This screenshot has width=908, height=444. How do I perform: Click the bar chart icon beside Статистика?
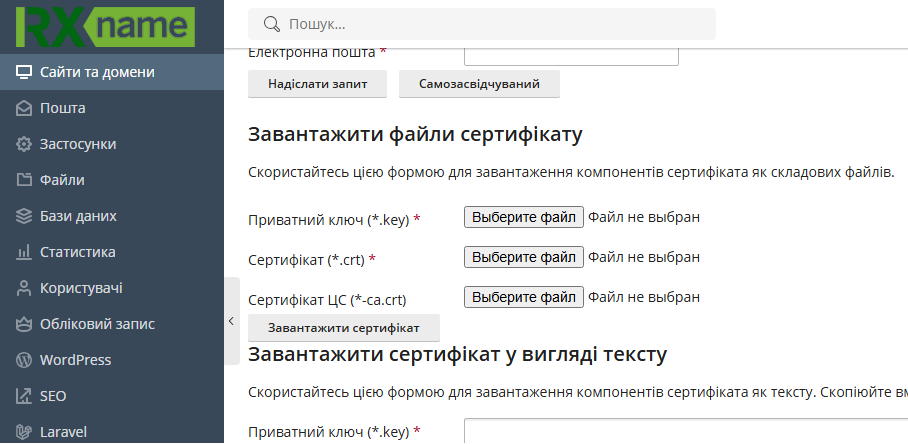[24, 252]
